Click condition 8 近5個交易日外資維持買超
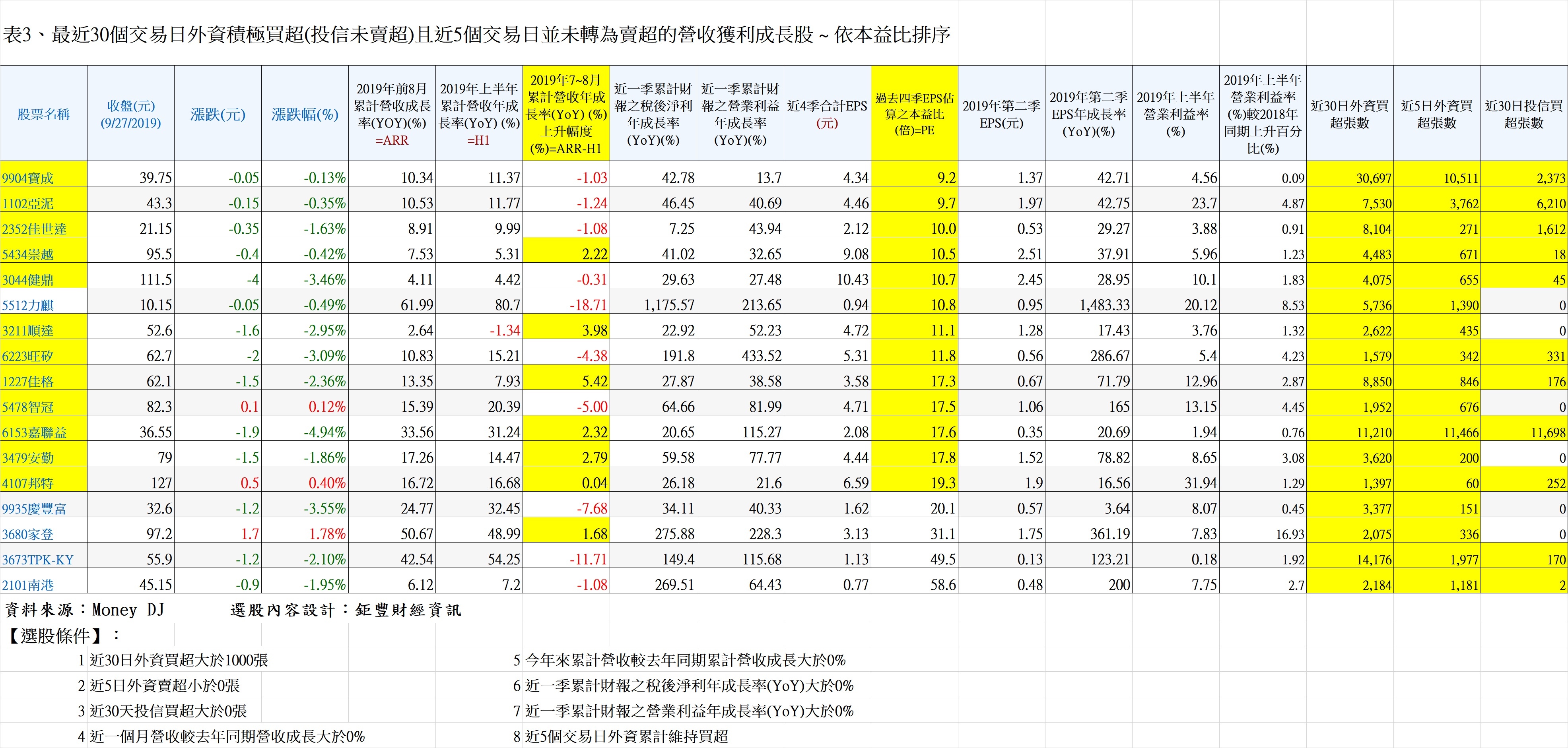The width and height of the screenshot is (1568, 748). (626, 737)
